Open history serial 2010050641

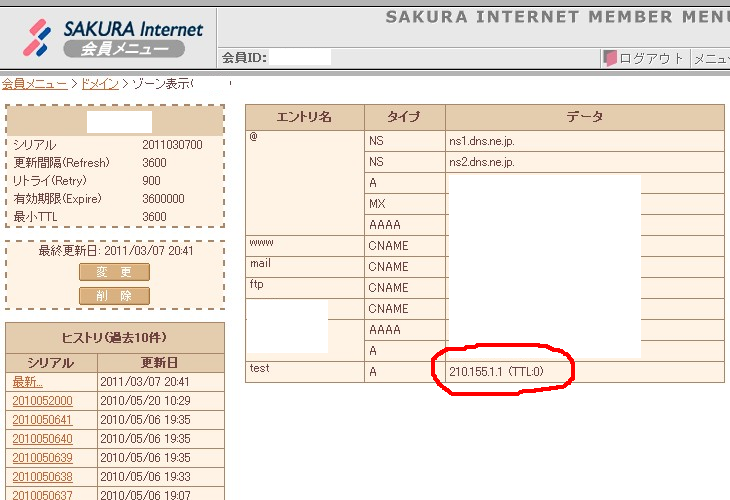[42, 420]
